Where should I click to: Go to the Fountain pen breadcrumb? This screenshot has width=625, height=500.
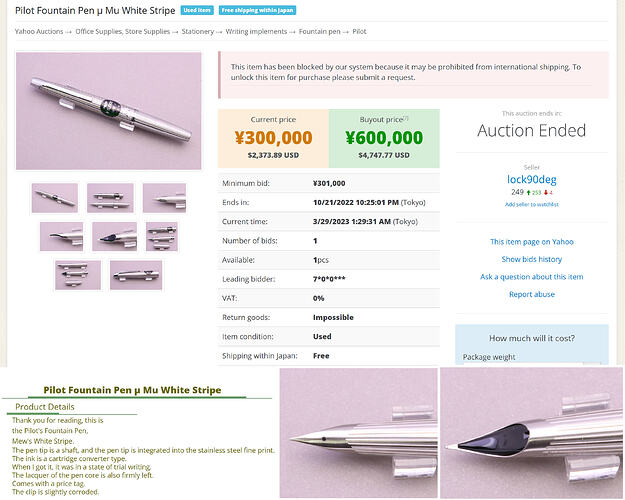(x=320, y=31)
